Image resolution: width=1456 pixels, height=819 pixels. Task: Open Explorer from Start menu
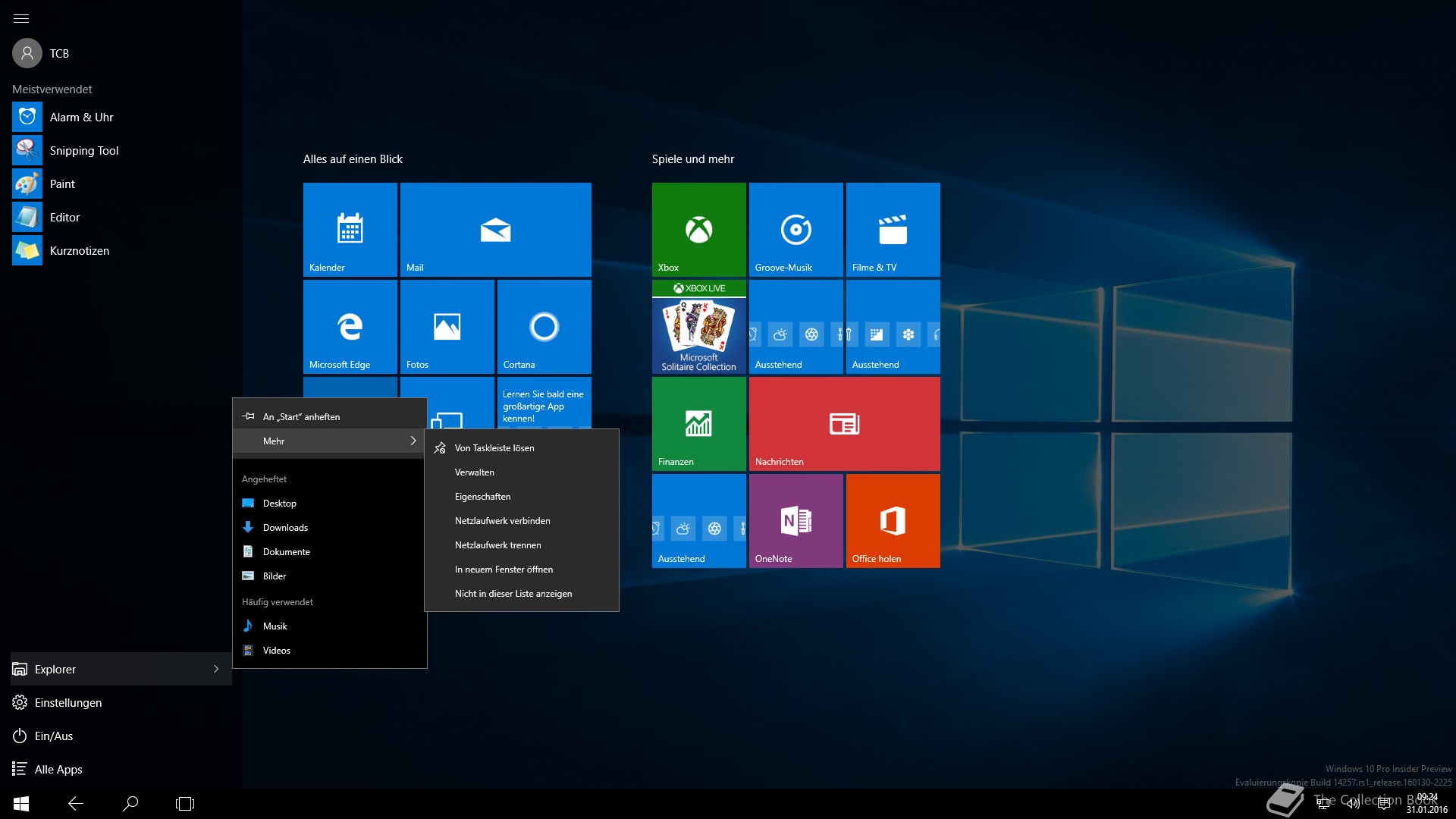point(121,669)
